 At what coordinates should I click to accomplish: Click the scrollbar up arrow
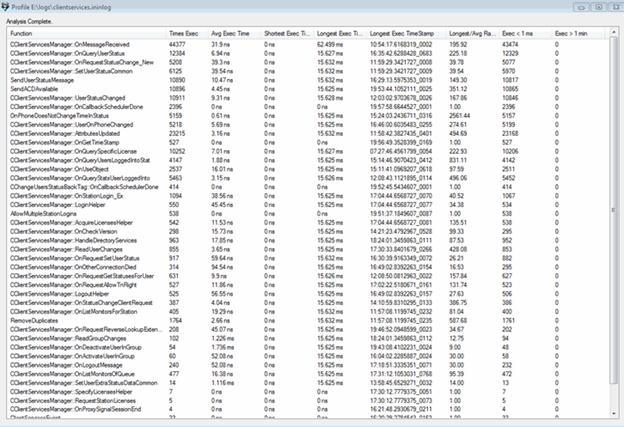(x=613, y=33)
